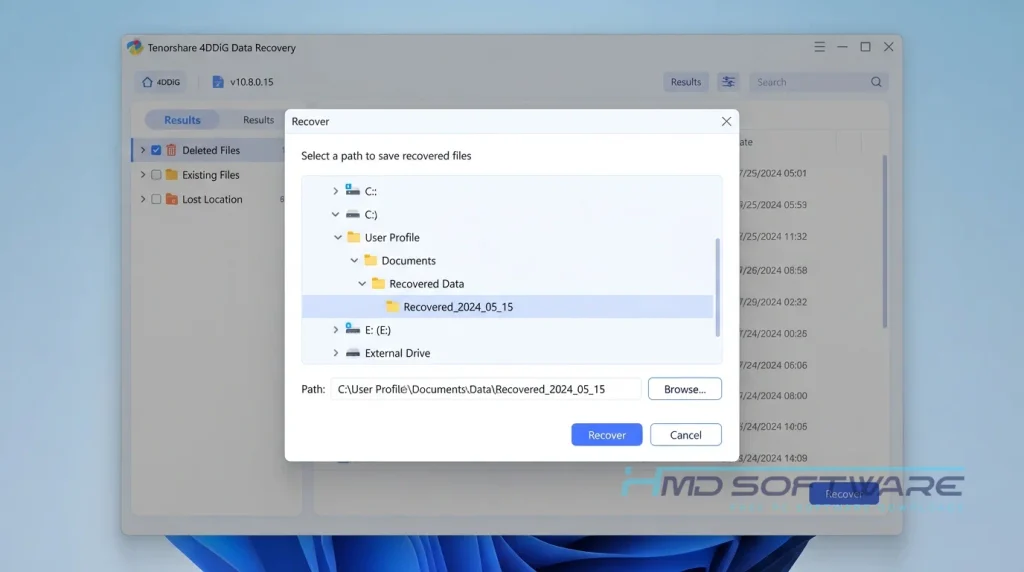Viewport: 1024px width, 572px height.
Task: Switch to the highlighted Results tab
Action: click(182, 120)
